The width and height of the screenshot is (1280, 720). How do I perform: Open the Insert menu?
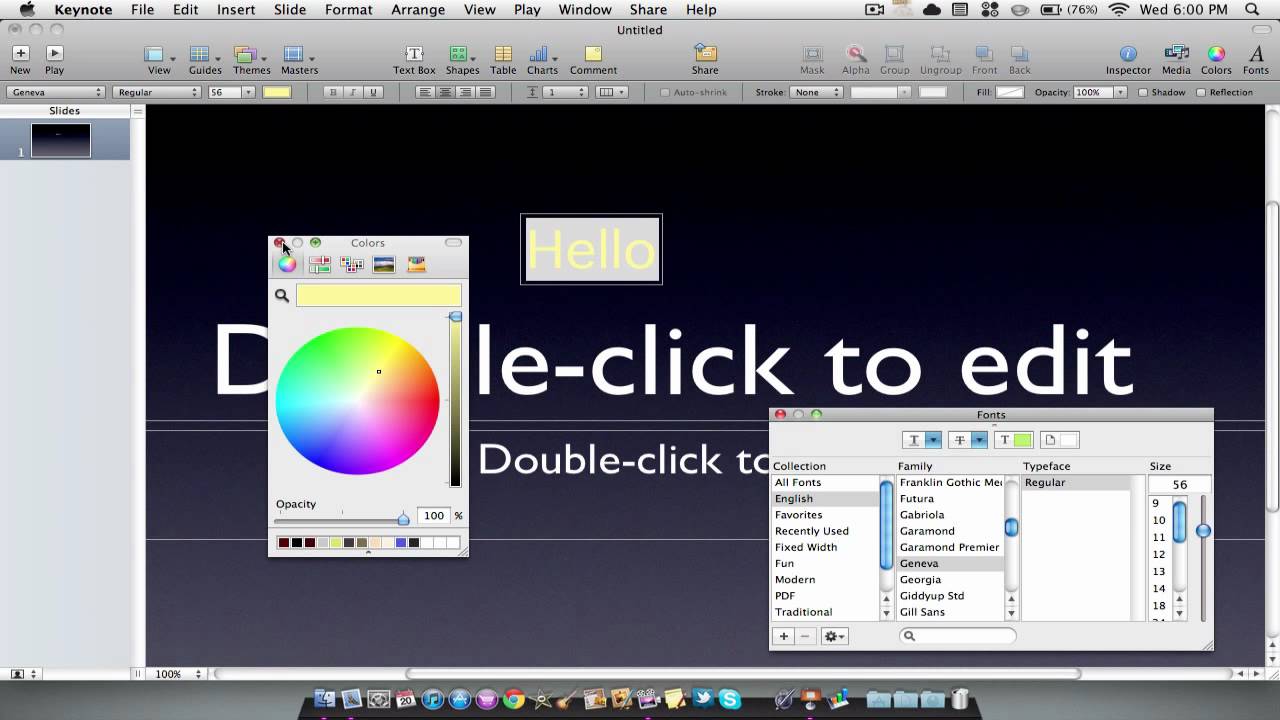pyautogui.click(x=236, y=10)
